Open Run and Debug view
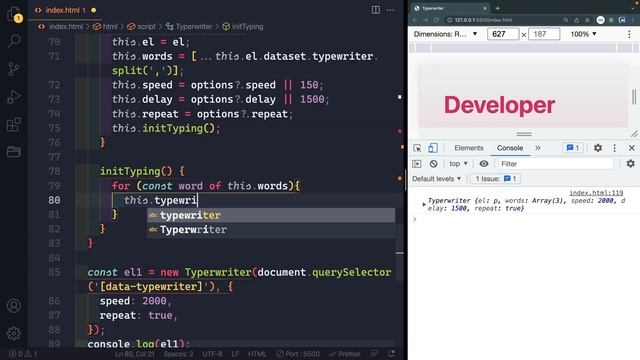 pos(14,97)
